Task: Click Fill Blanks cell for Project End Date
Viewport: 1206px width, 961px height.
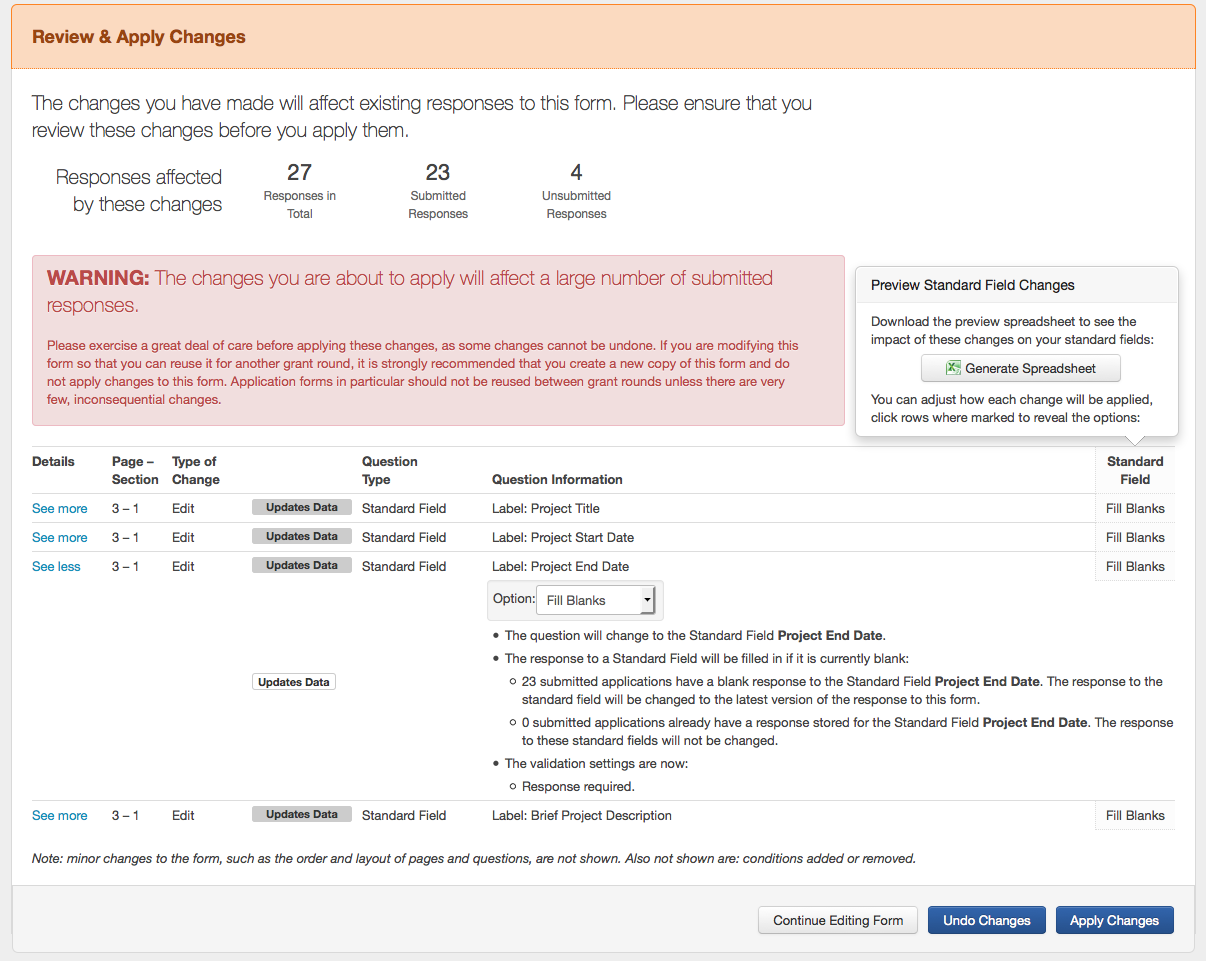Action: (x=1135, y=566)
